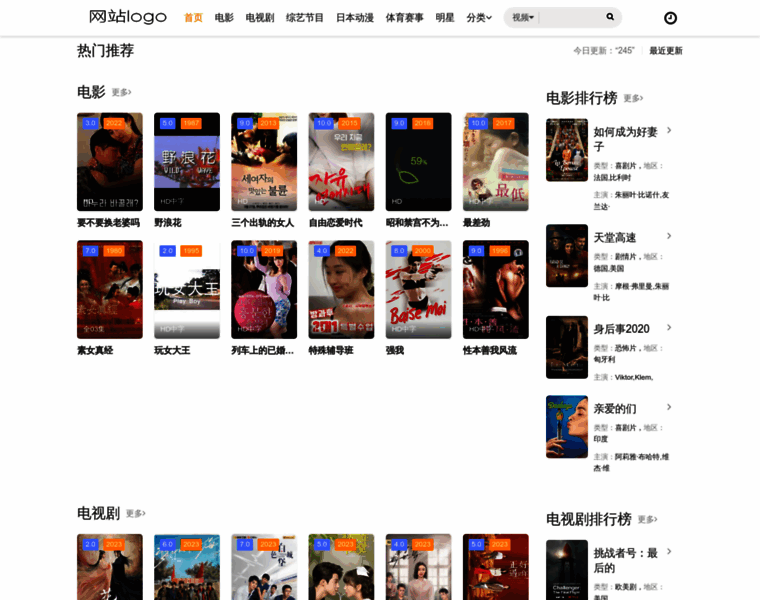Viewport: 760px width, 600px height.
Task: Click the 挑战者号：最后的 ranking title
Action: tap(626, 560)
